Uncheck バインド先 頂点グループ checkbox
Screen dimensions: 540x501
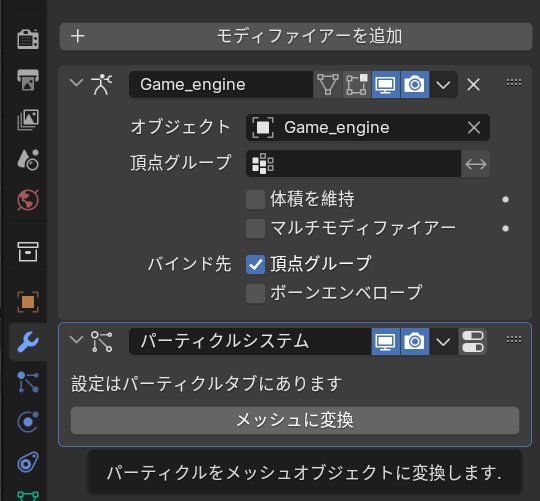pyautogui.click(x=255, y=264)
